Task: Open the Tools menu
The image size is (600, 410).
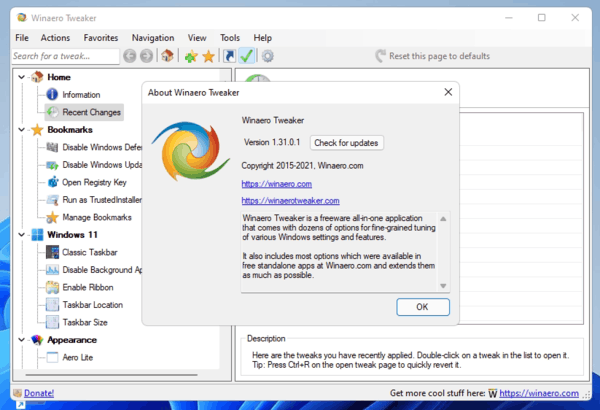Action: pyautogui.click(x=230, y=37)
